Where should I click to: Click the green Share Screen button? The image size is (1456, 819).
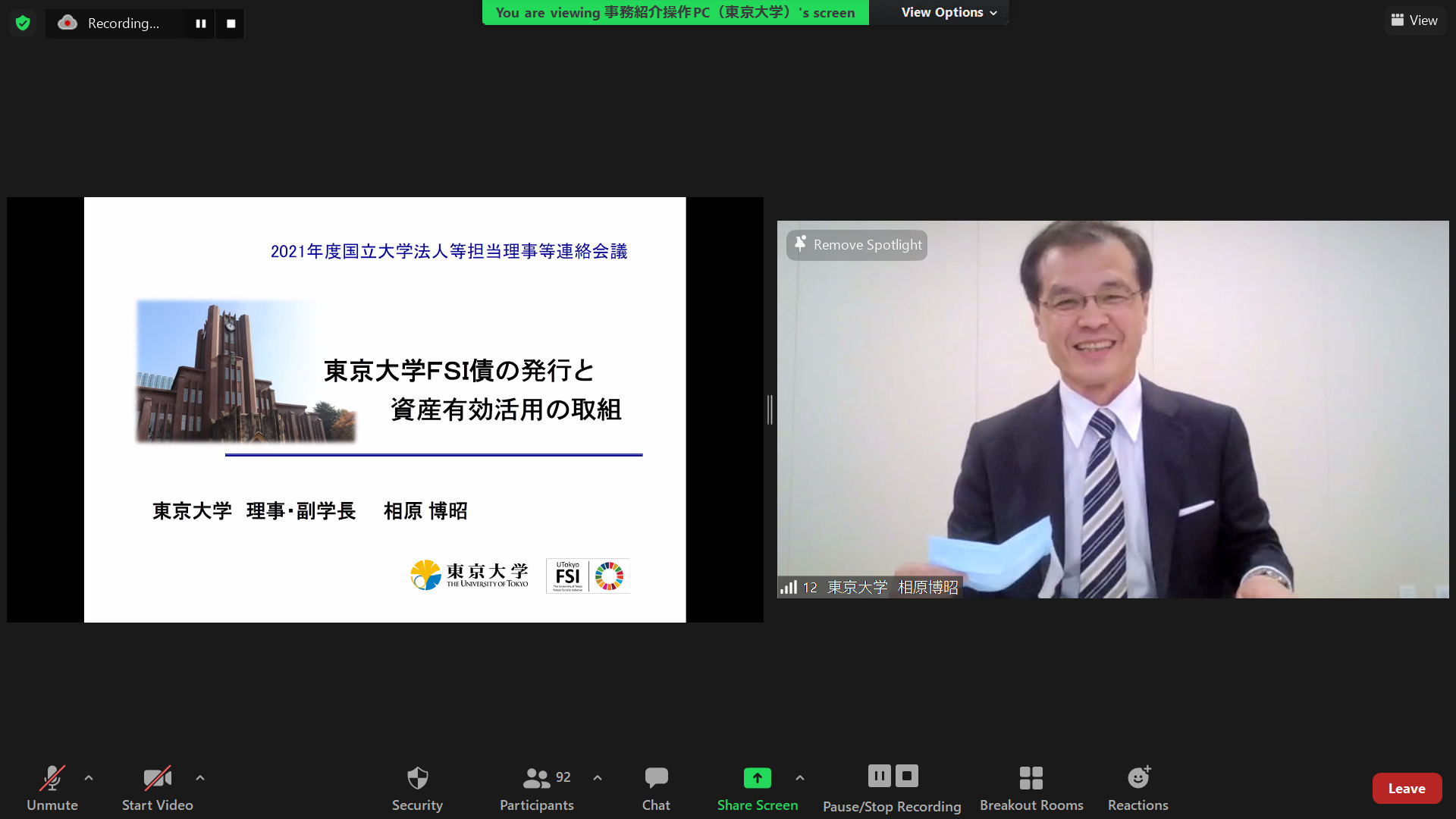pyautogui.click(x=757, y=789)
